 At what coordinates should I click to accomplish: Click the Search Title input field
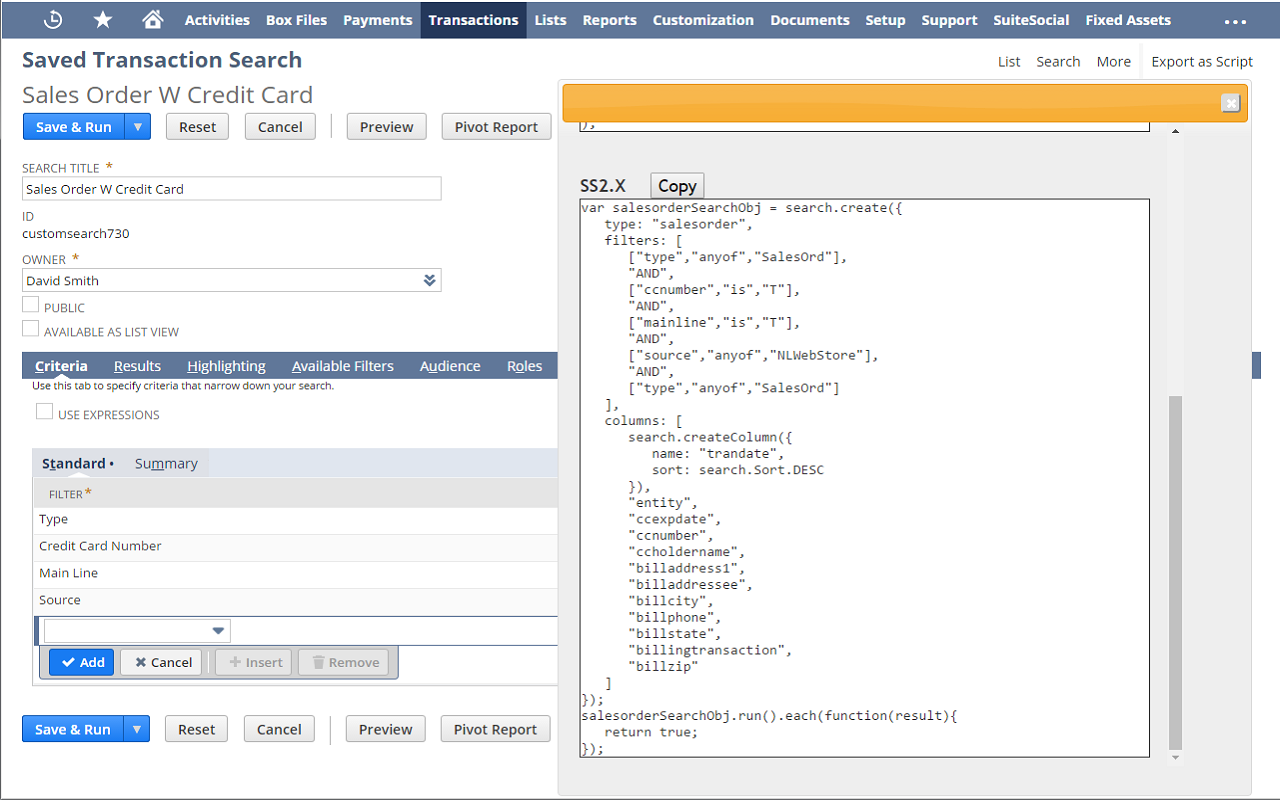pyautogui.click(x=231, y=188)
